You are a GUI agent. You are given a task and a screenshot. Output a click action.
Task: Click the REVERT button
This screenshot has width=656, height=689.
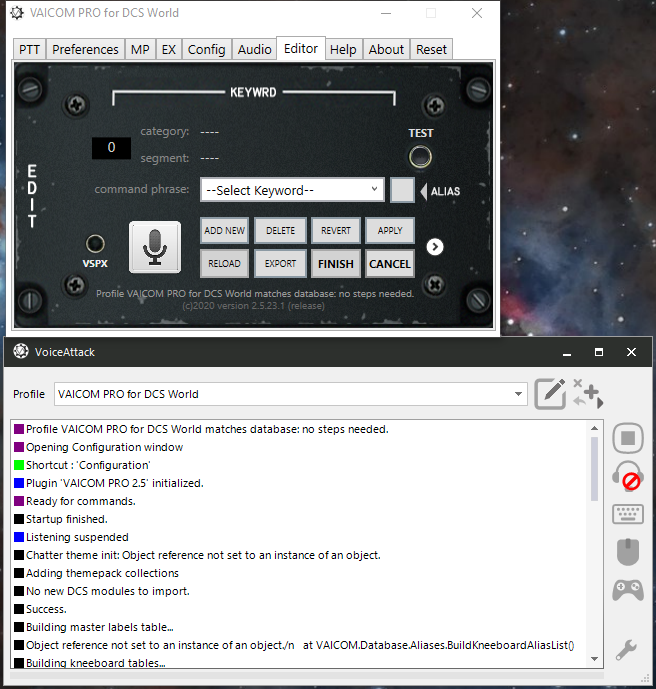(336, 230)
